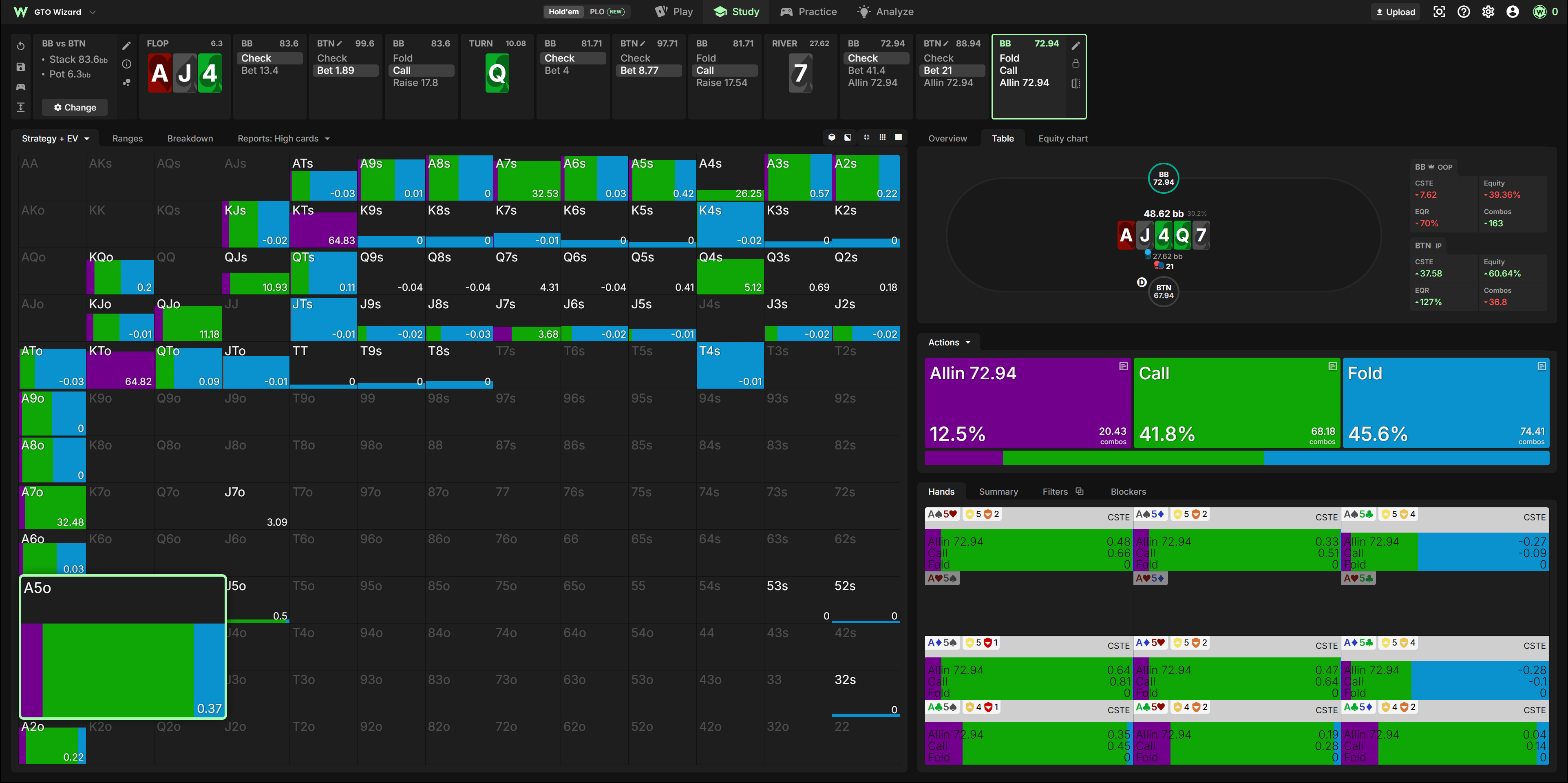
Task: Click the purple Allin segment of the action bar
Action: [963, 457]
